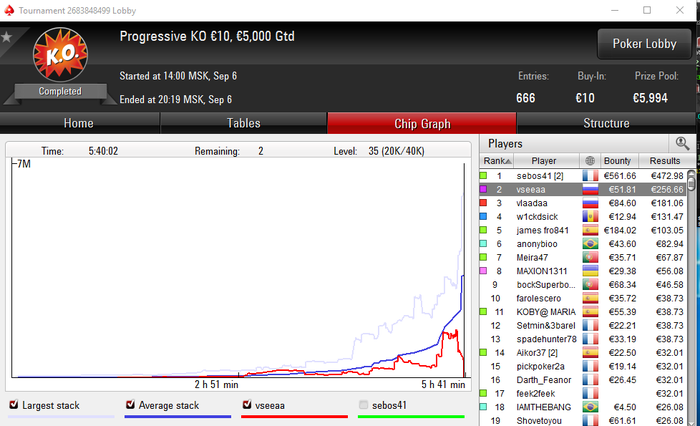
Task: Open the Structure tab
Action: 606,123
